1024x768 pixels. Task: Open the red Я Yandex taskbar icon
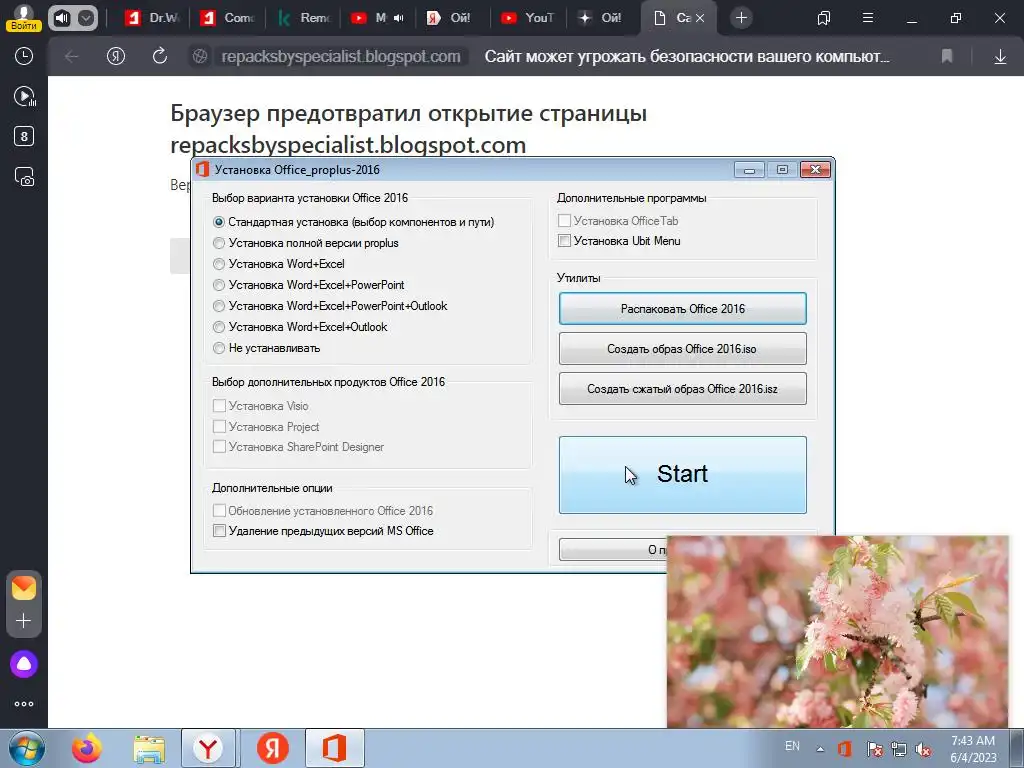[x=272, y=748]
